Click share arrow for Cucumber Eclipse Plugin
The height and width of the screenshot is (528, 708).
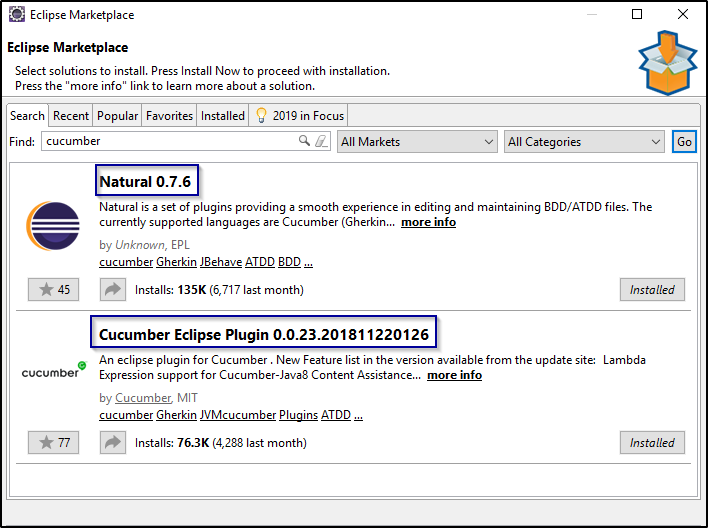[112, 442]
